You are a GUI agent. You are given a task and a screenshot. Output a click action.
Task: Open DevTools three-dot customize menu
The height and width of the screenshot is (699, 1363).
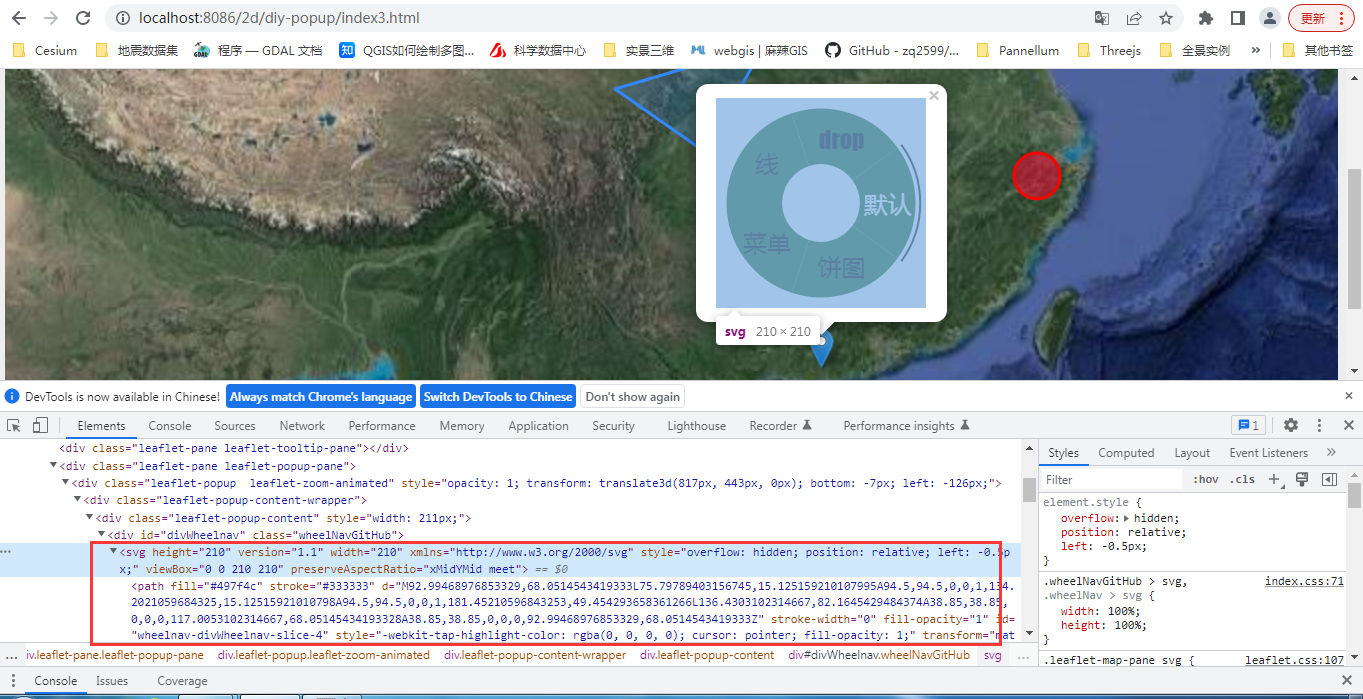tap(1320, 425)
